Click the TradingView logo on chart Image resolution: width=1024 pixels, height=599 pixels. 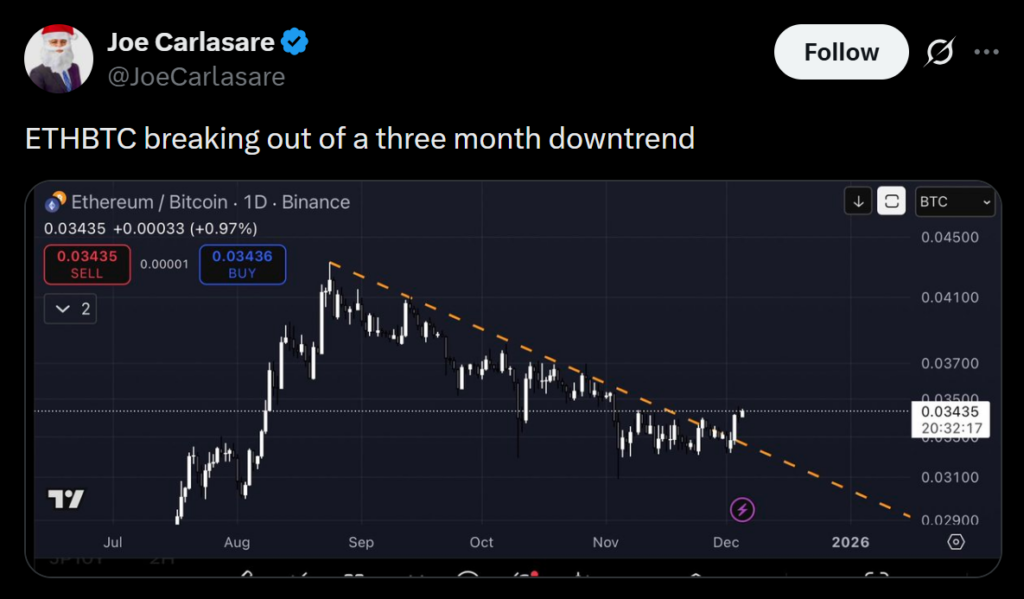pyautogui.click(x=66, y=498)
